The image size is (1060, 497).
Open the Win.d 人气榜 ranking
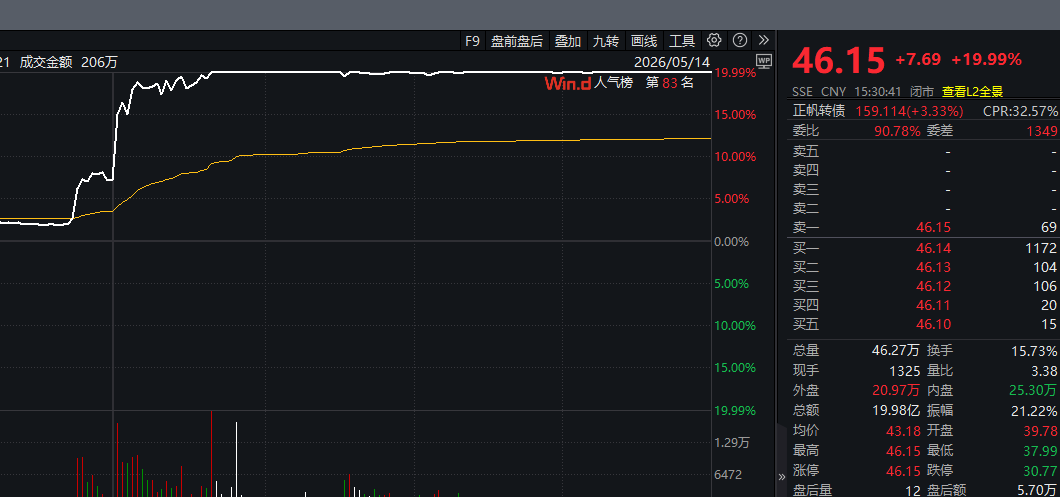(589, 83)
